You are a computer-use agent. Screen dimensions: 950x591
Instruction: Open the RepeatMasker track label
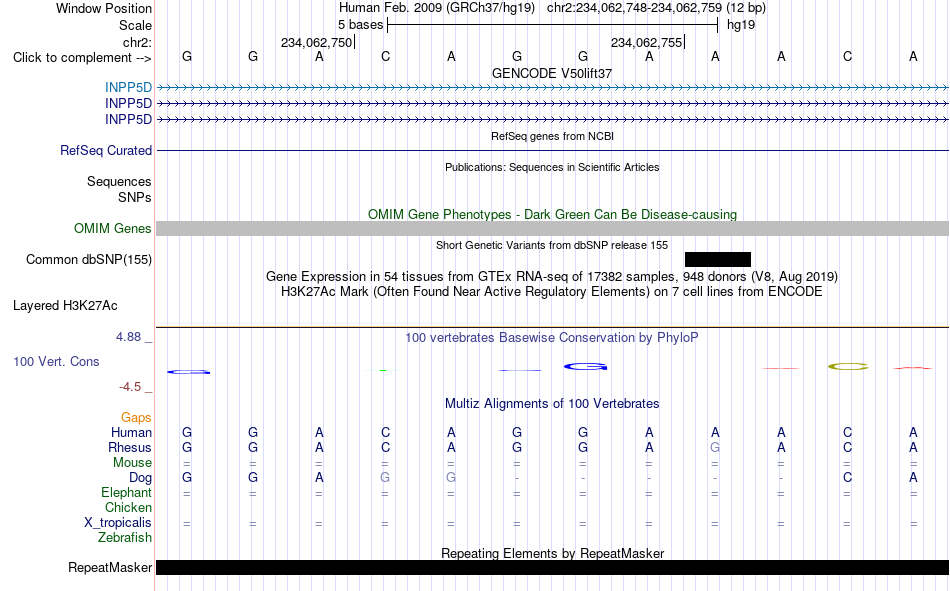pos(110,567)
